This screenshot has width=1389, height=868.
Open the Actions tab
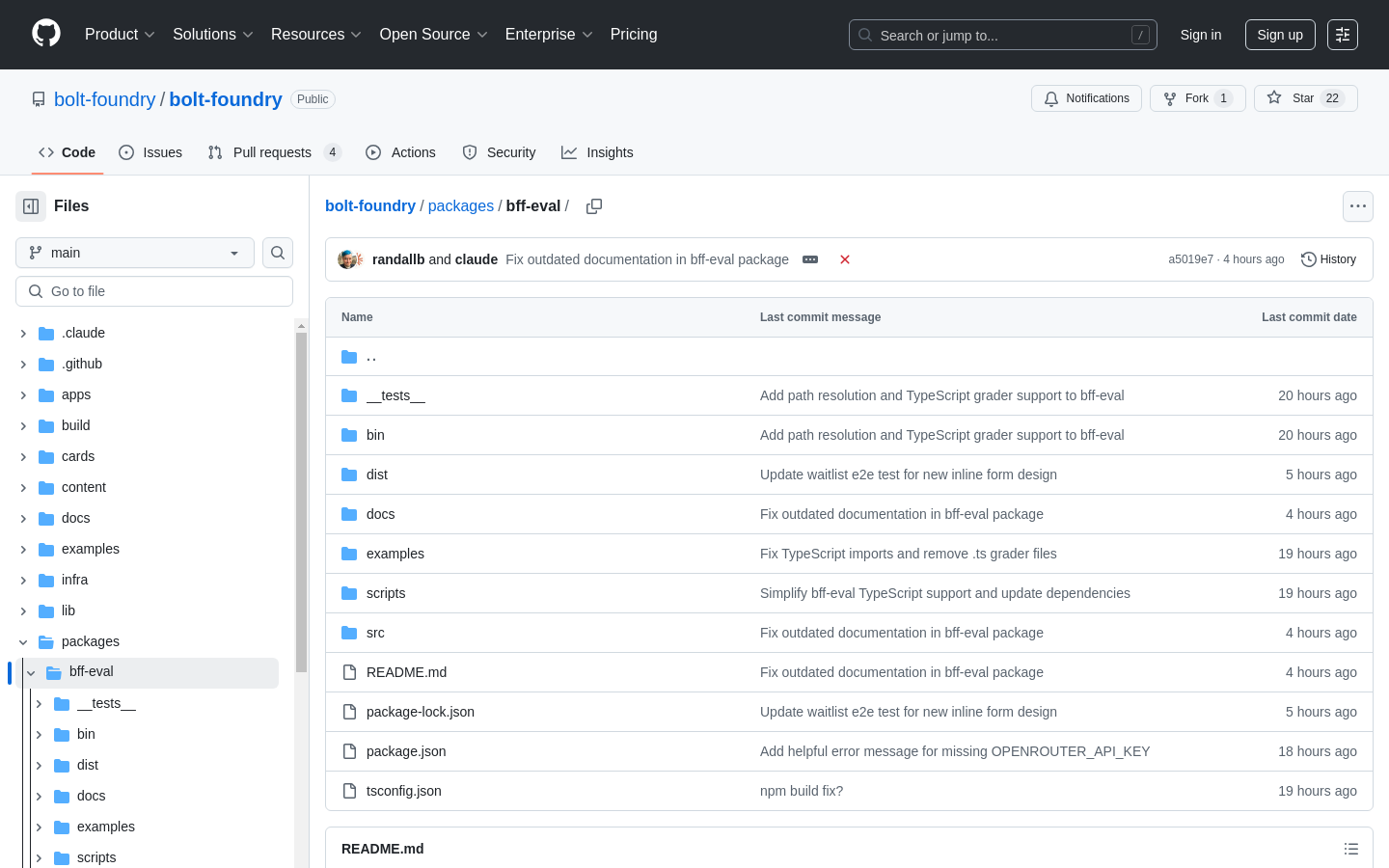coord(401,152)
